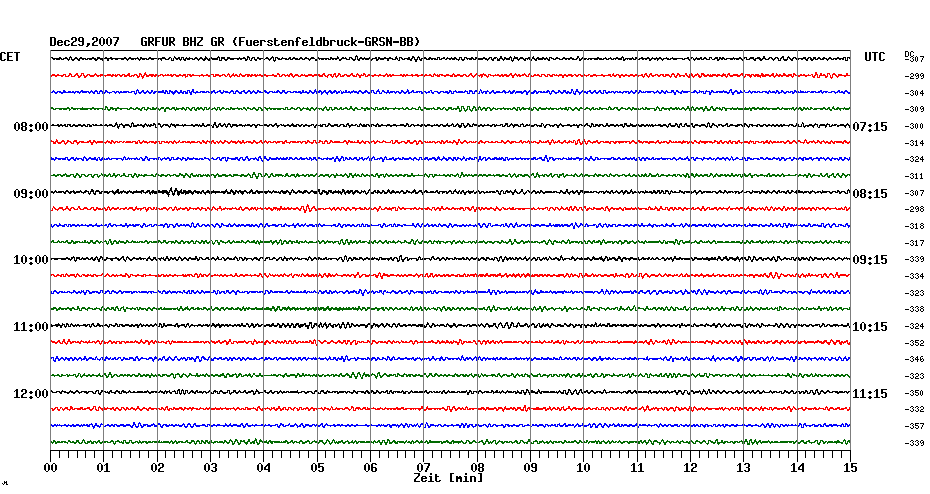This screenshot has height=494, width=930.
Task: Click the DC offset value -299
Action: coord(915,77)
